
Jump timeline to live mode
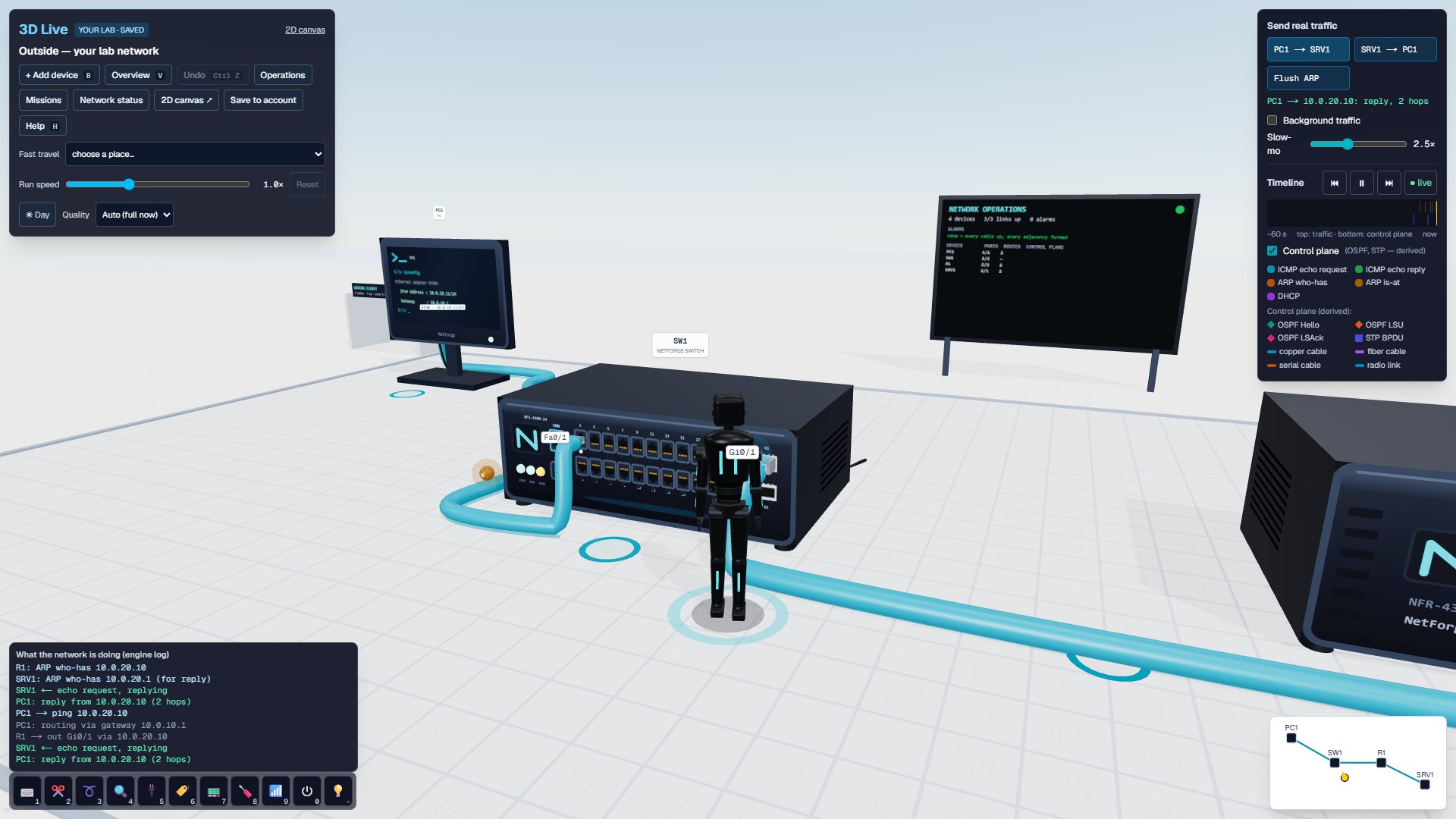1421,183
